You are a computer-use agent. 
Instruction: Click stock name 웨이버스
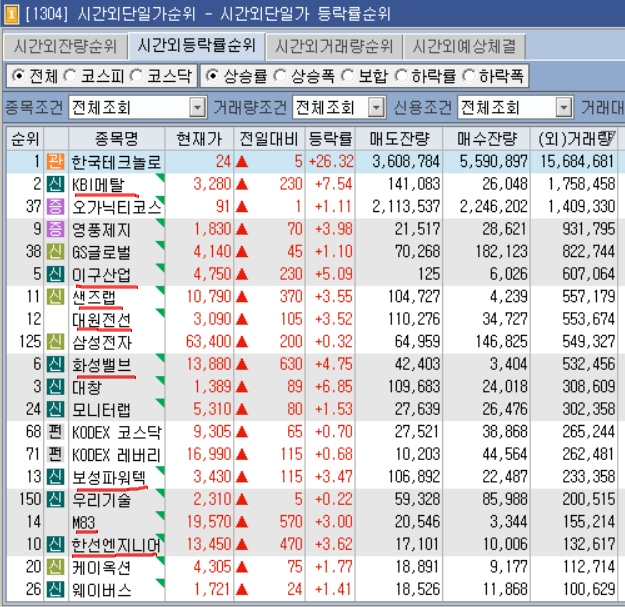102,590
